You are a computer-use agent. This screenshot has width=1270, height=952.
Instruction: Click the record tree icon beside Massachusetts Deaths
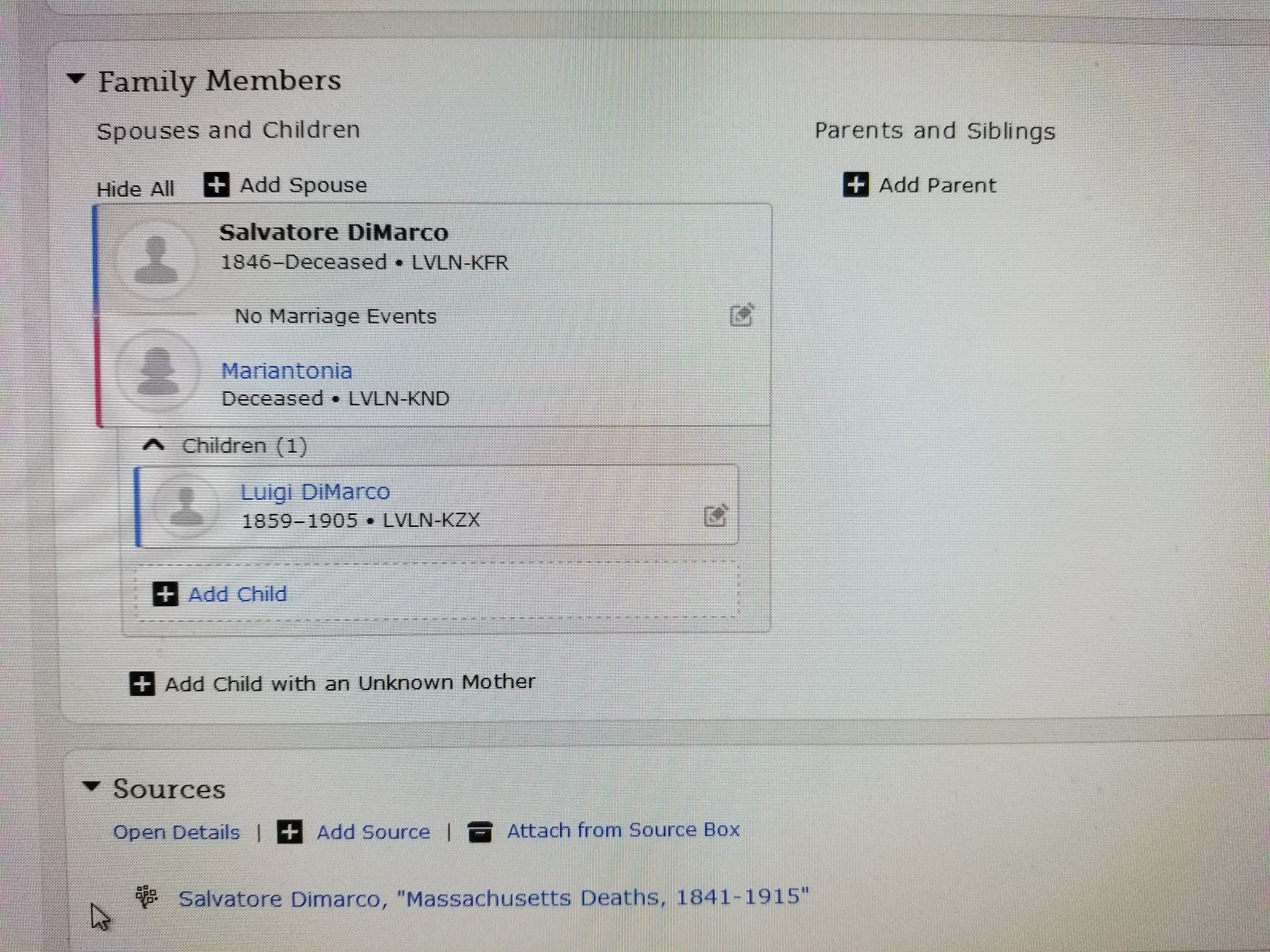147,896
